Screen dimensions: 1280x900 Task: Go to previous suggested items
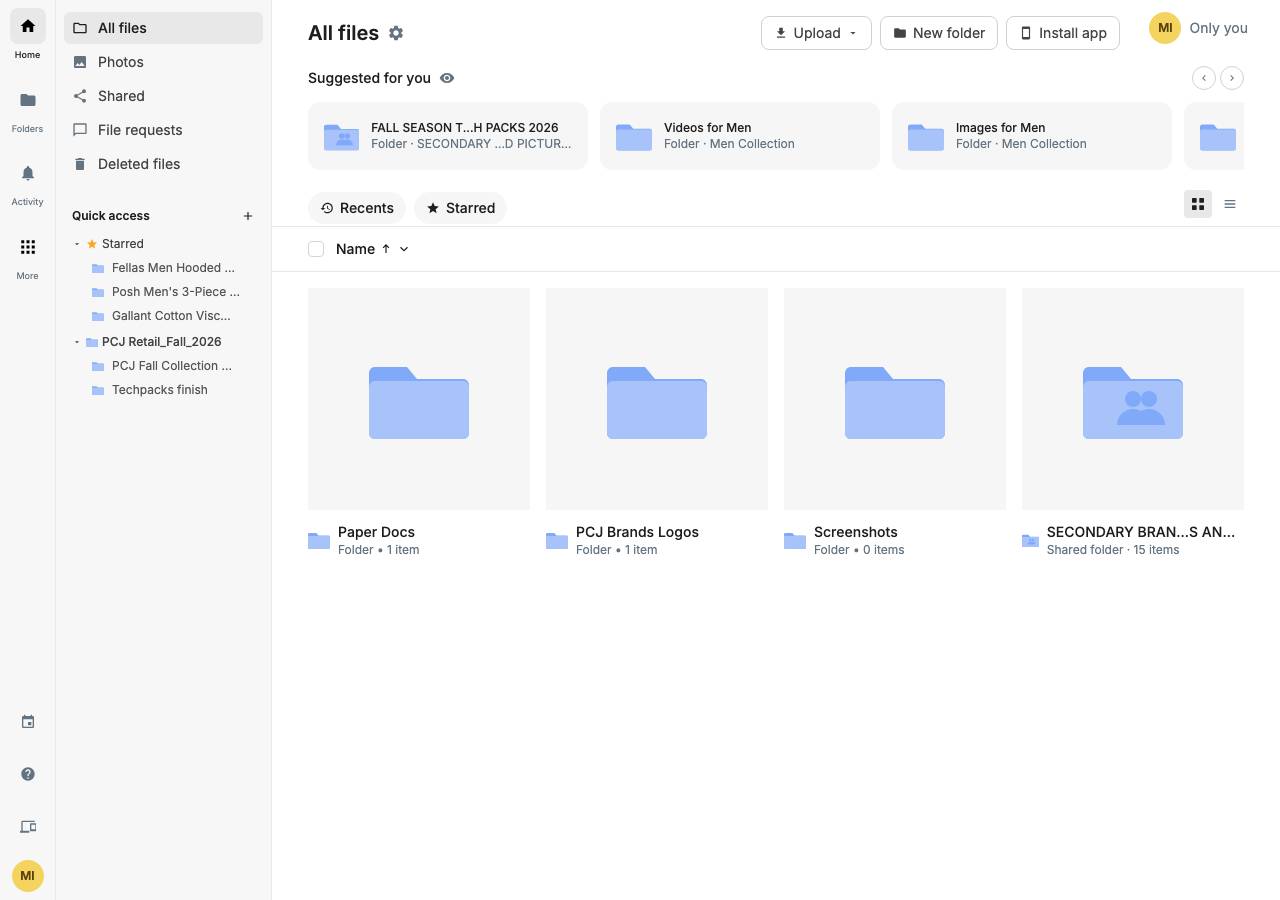[x=1204, y=77]
